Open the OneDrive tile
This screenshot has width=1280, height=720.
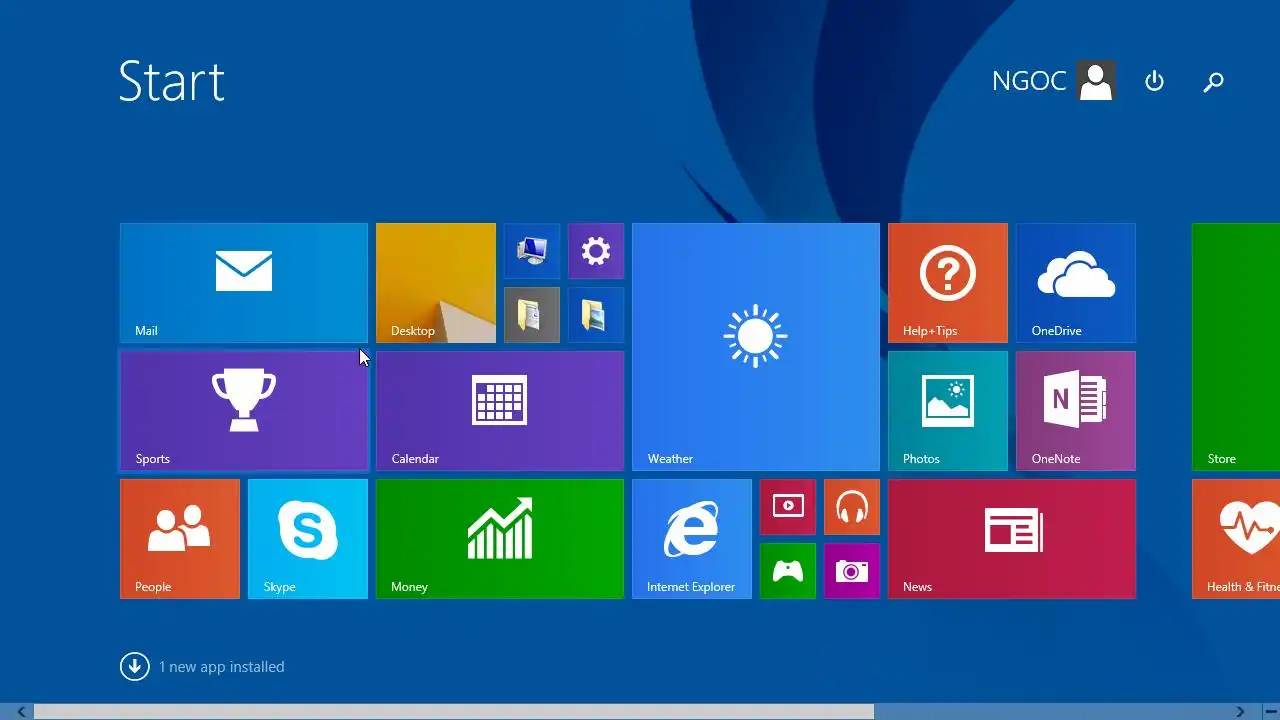click(1076, 283)
